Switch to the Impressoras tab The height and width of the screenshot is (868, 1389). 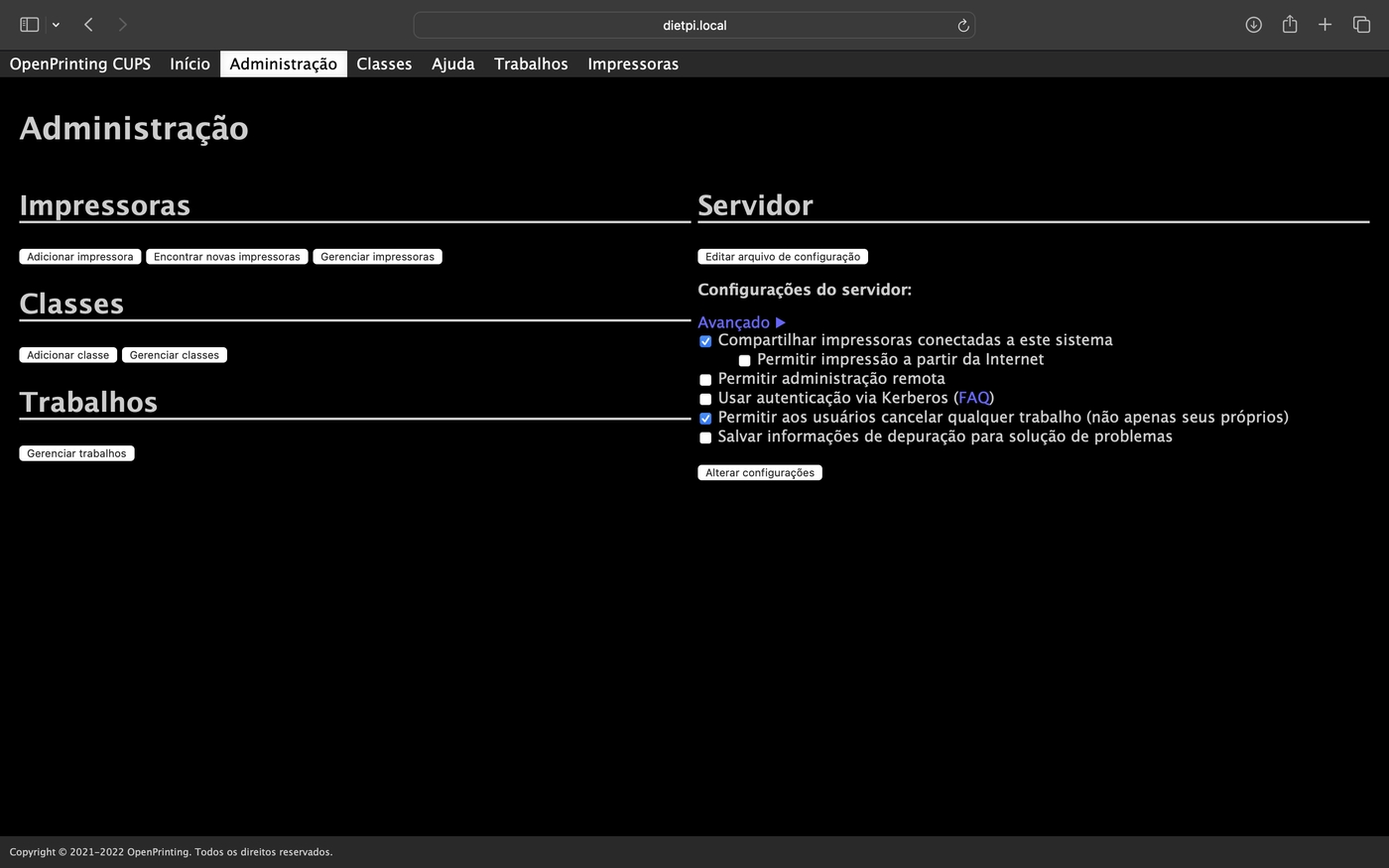pos(632,64)
